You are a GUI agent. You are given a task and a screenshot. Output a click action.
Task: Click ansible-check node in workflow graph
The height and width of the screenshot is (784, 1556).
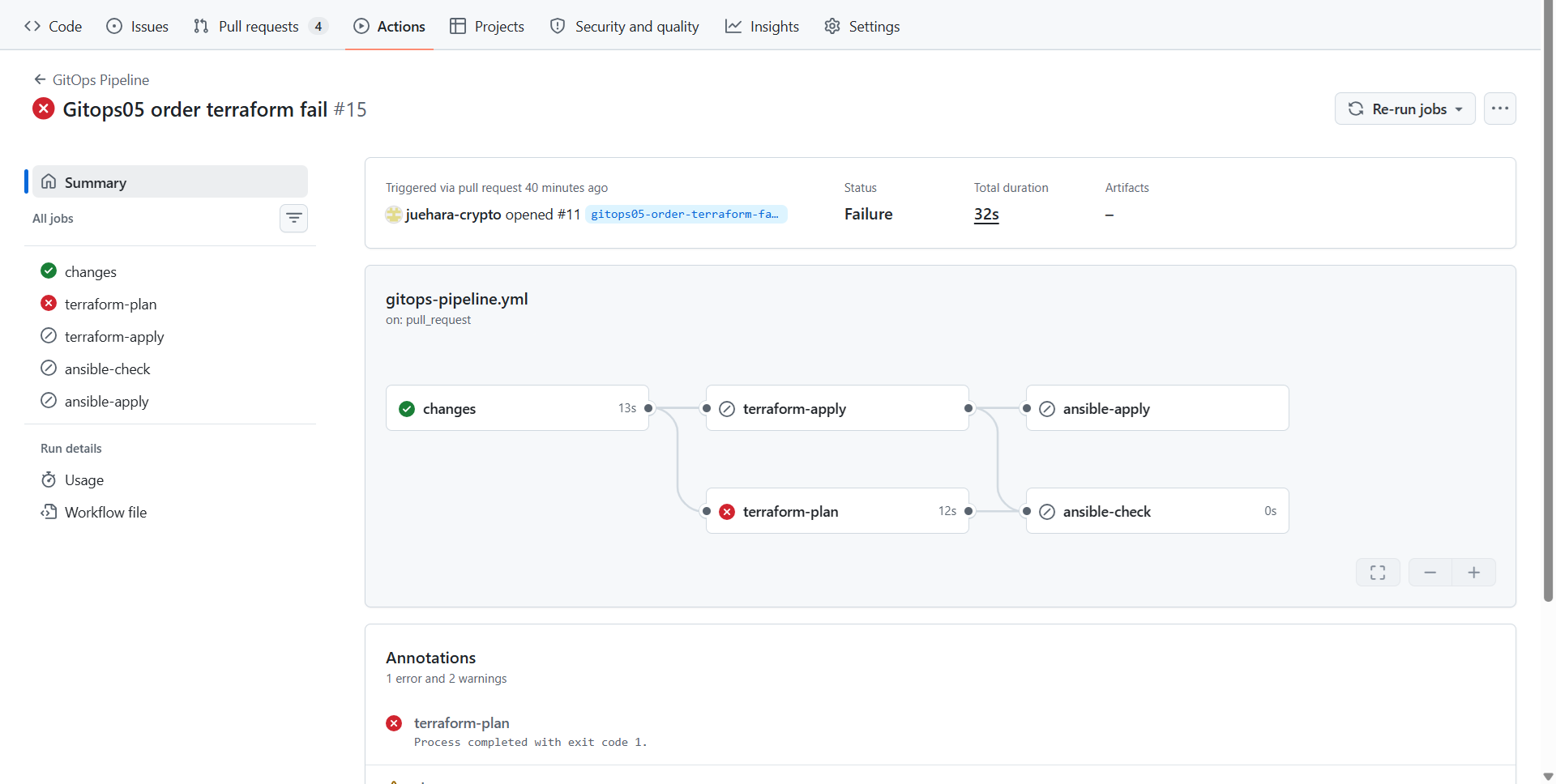click(x=1157, y=511)
